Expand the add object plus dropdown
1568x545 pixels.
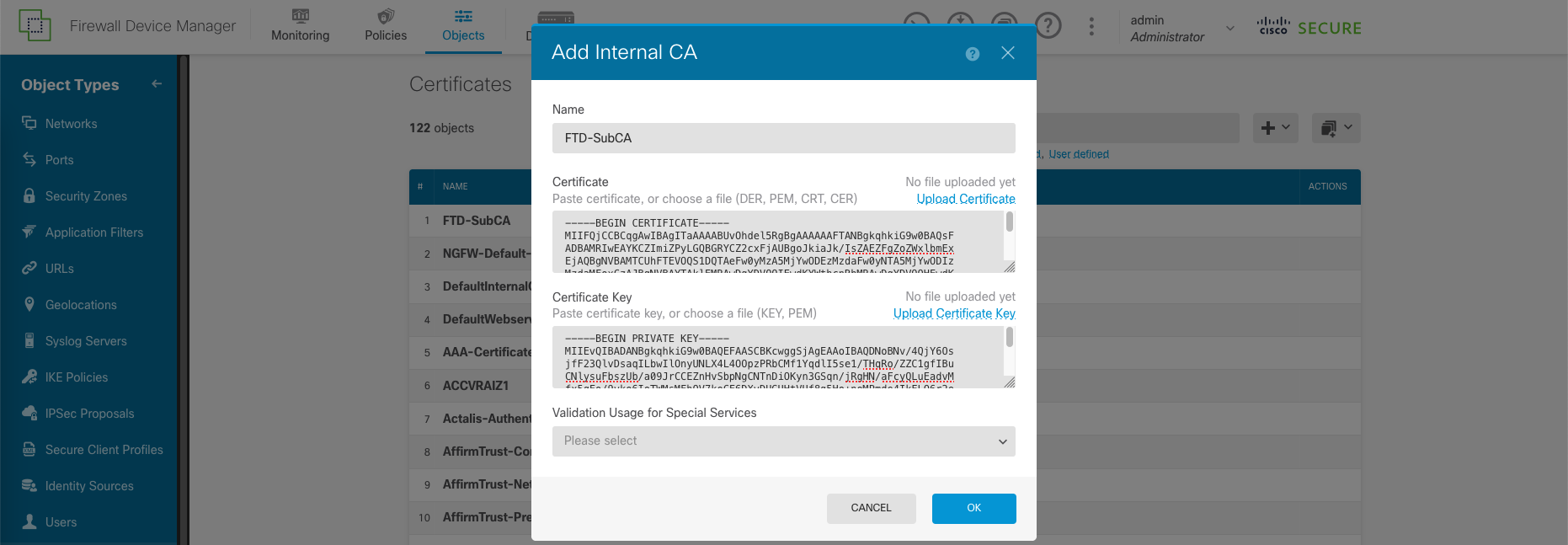tap(1275, 128)
